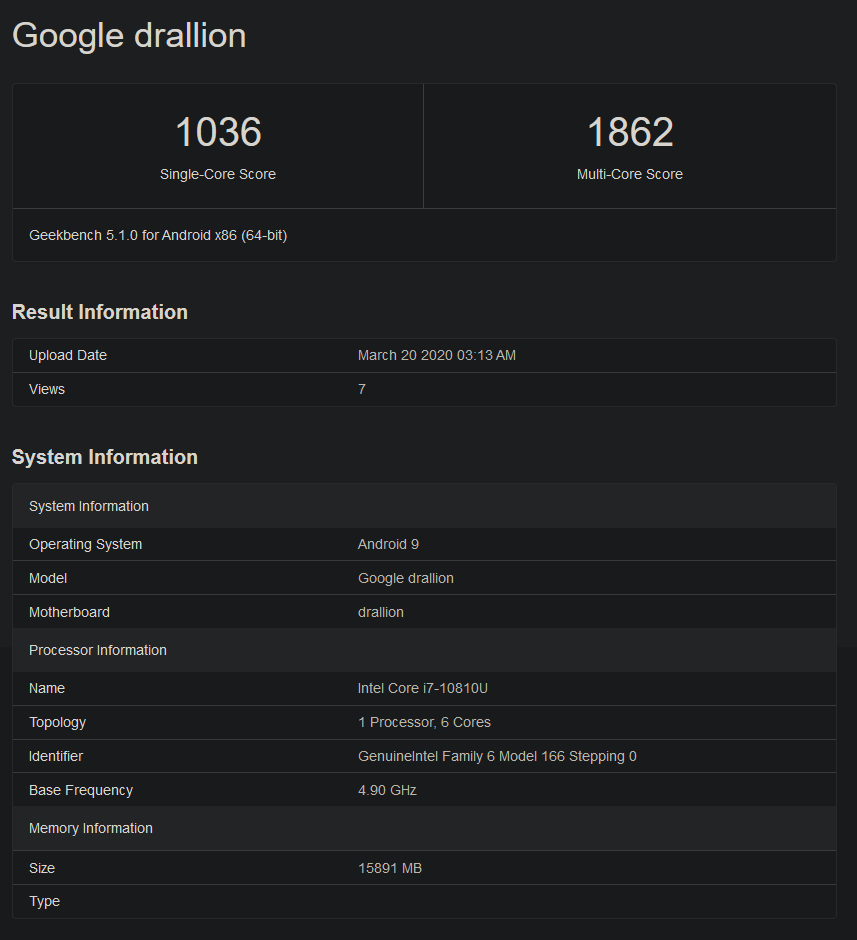
Task: Click the Multi-Core Score label
Action: (630, 174)
